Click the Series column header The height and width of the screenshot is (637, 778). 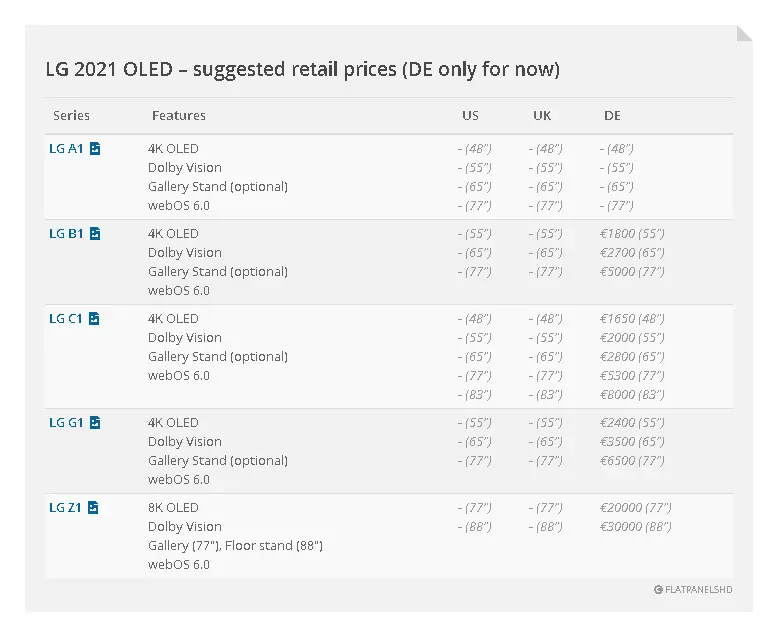coord(71,116)
